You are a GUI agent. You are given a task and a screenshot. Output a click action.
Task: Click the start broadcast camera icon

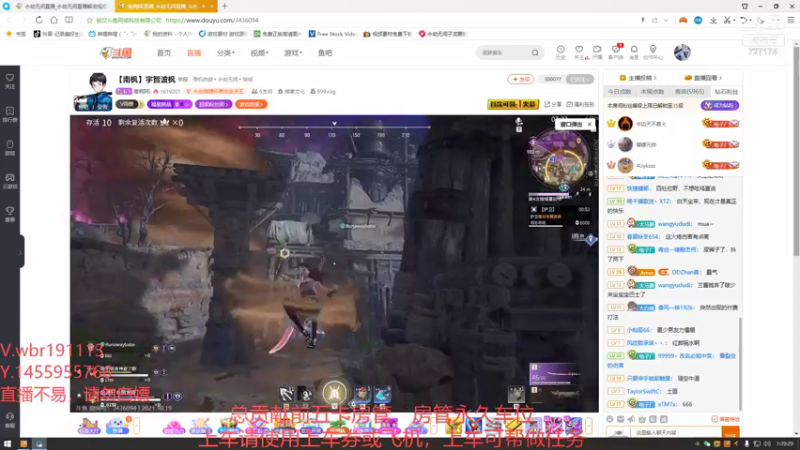(x=597, y=51)
